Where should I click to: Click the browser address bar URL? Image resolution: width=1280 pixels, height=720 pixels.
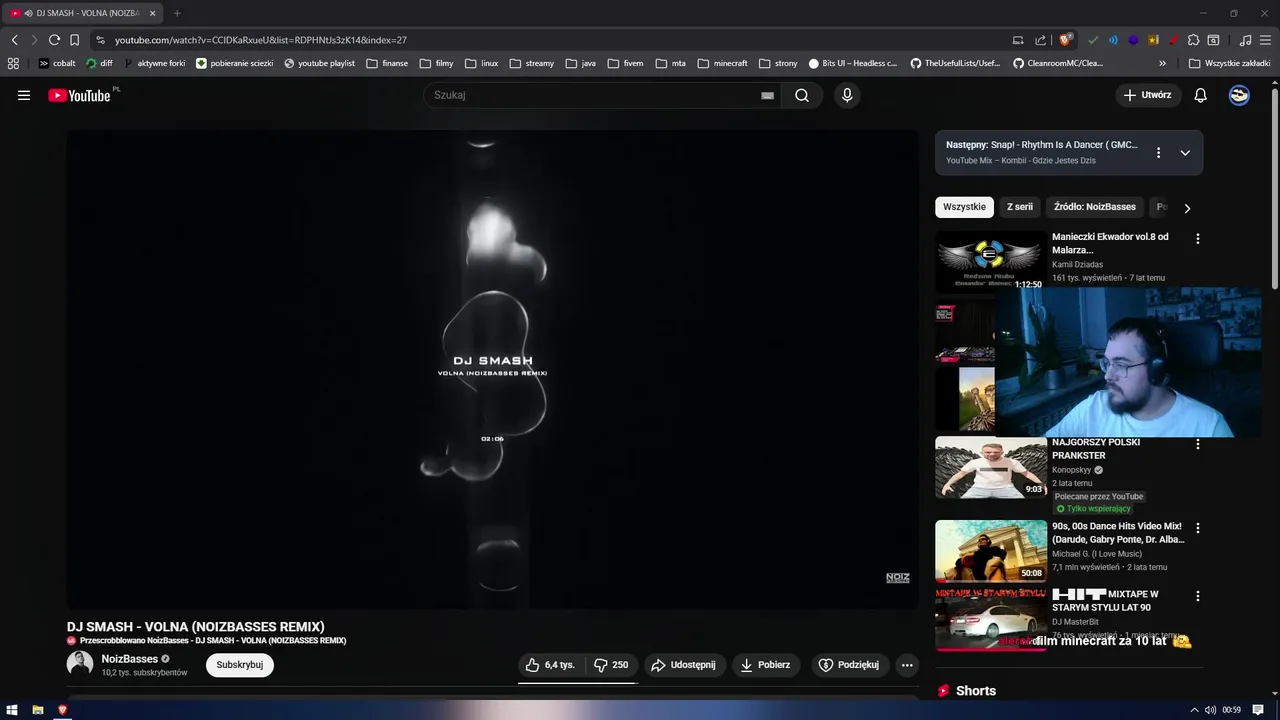[260, 40]
